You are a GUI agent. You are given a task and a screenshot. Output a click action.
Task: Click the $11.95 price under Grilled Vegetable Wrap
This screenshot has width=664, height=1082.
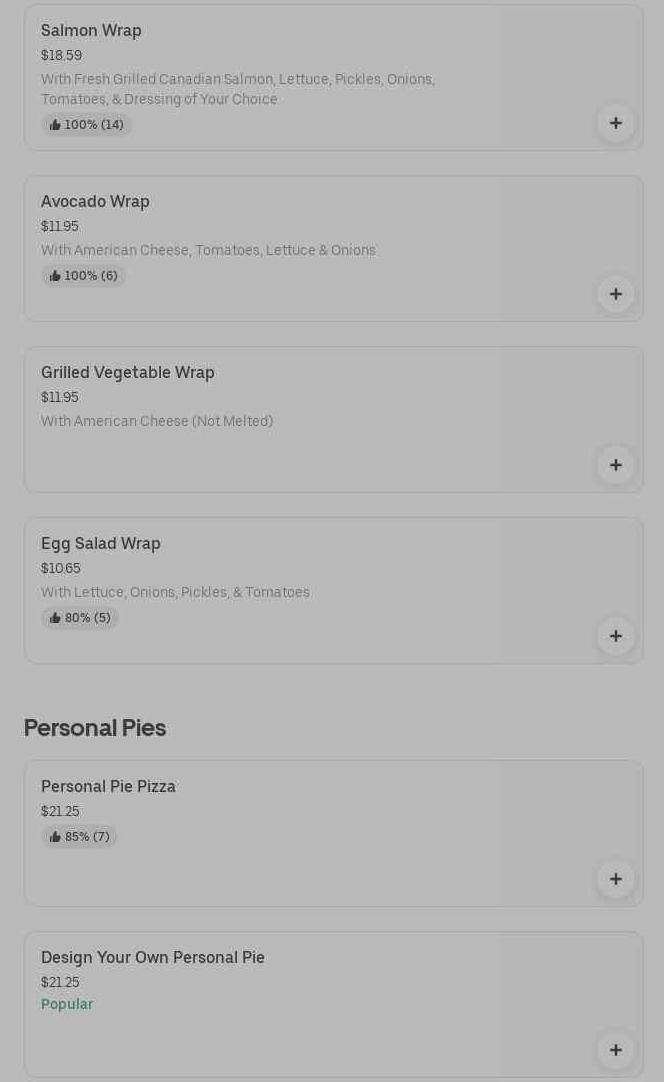pyautogui.click(x=60, y=397)
